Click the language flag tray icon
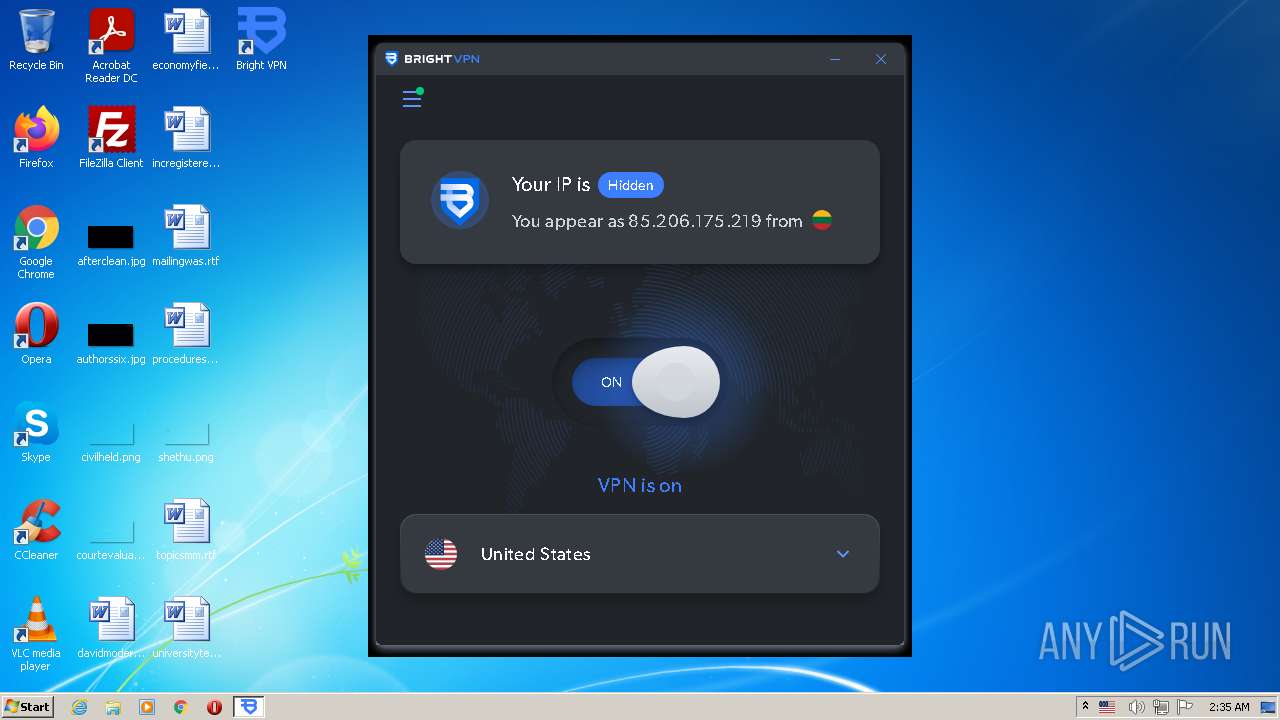 tap(1107, 707)
